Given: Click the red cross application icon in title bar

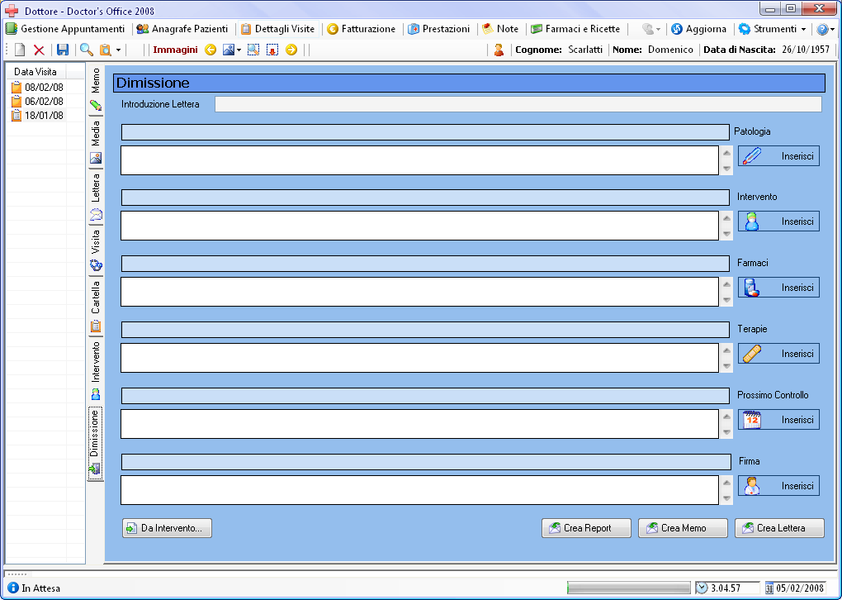Looking at the screenshot, I should tap(11, 10).
